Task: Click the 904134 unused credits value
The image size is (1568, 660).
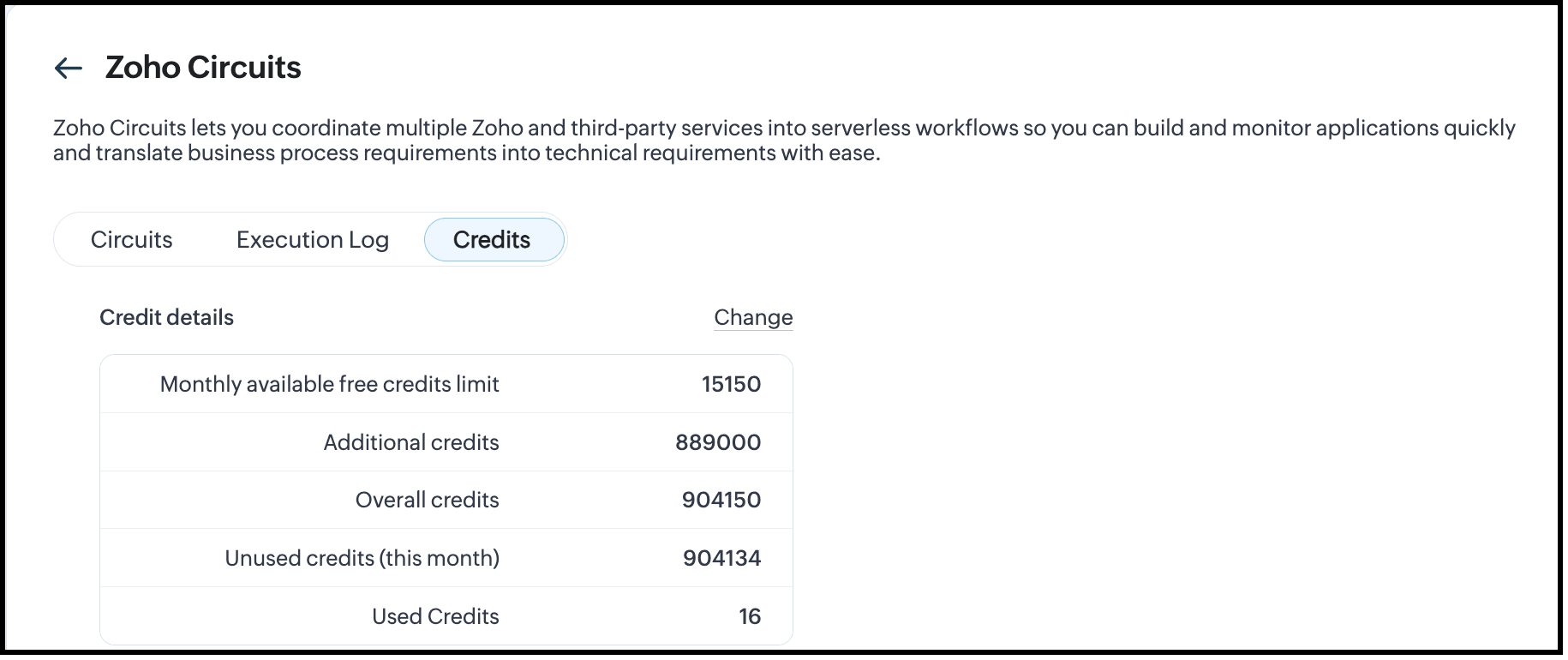Action: [721, 558]
